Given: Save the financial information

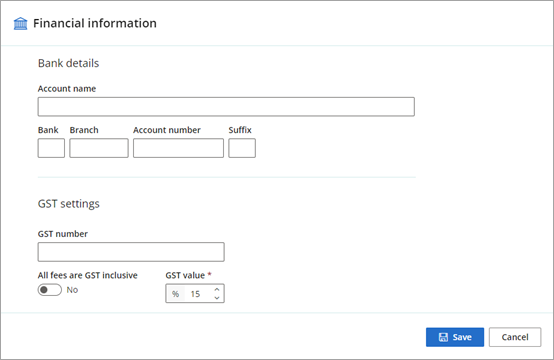Looking at the screenshot, I should tap(455, 337).
